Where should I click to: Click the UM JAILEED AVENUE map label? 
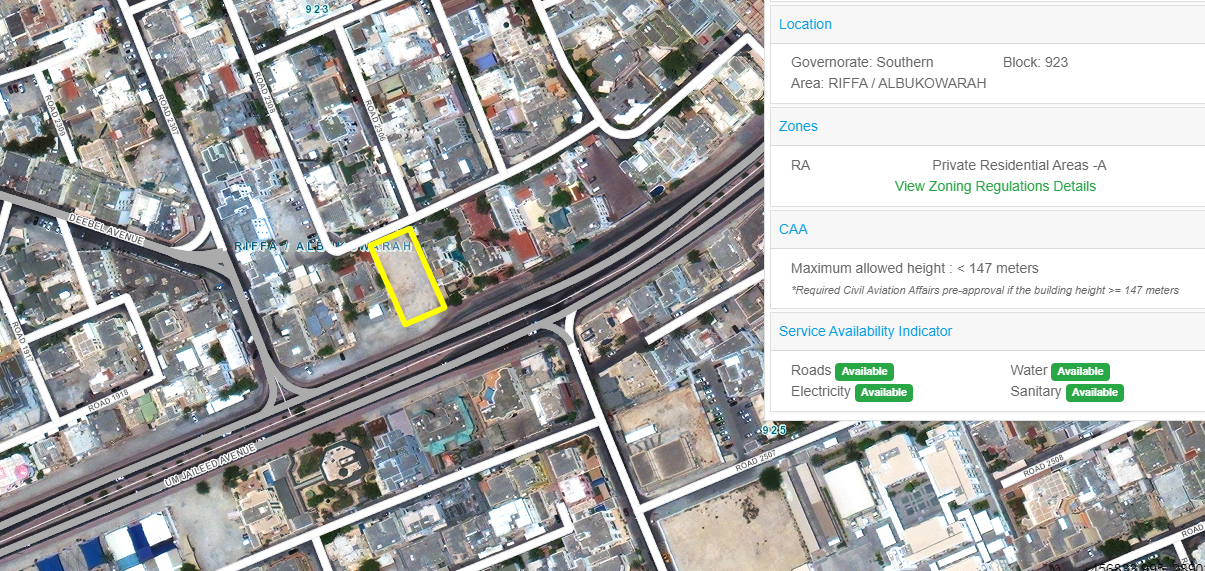[x=208, y=467]
